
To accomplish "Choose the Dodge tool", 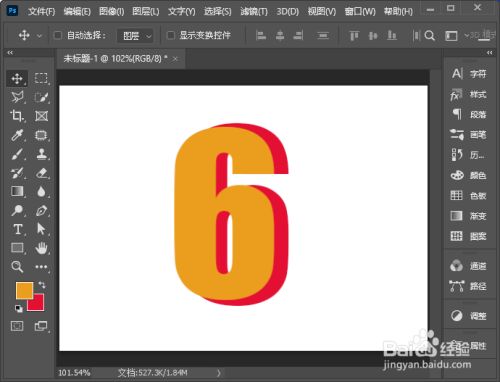I will 17,210.
